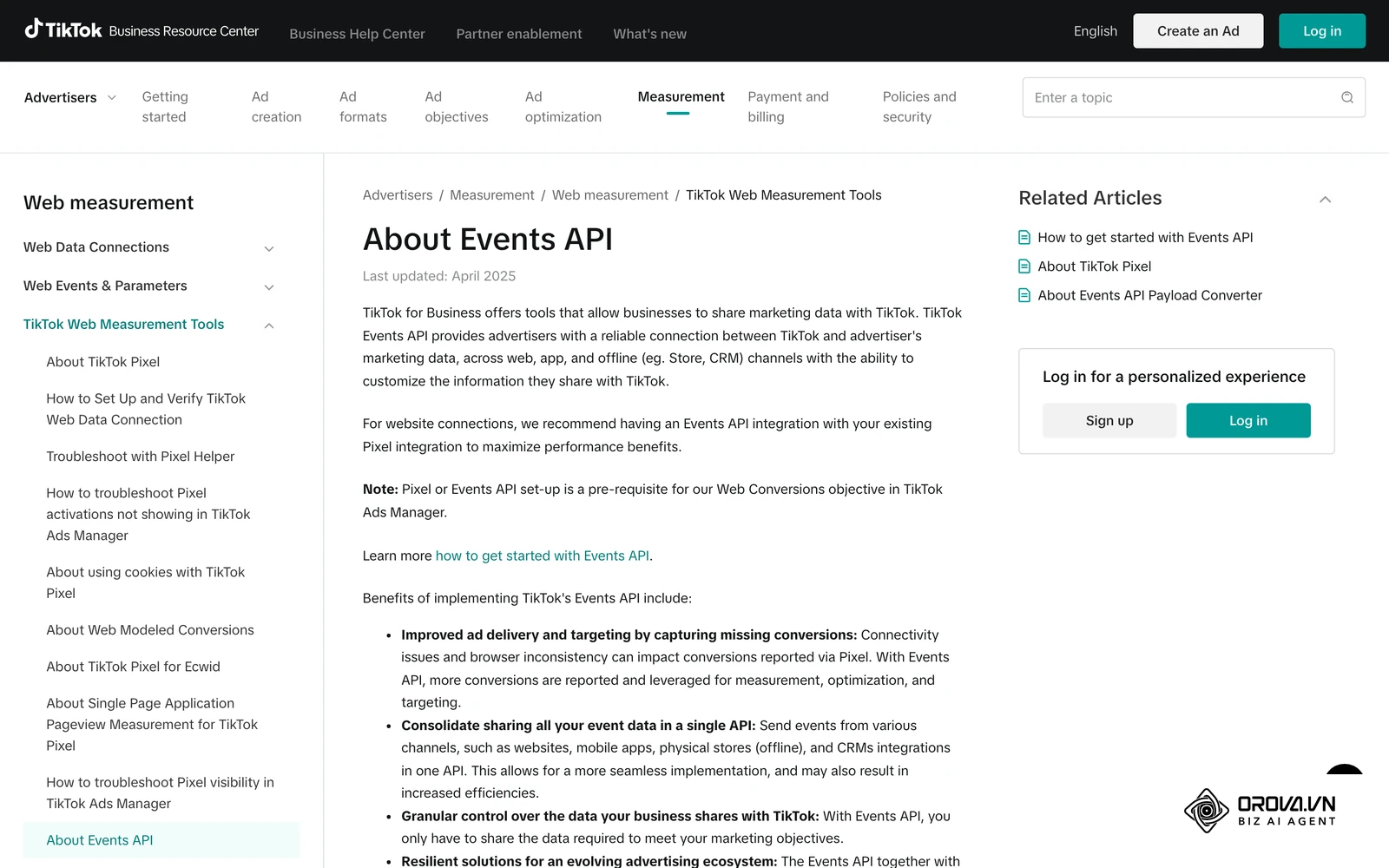Screen dimensions: 1389x868
Task: Open Troubleshoot with Pixel Helper item
Action: coord(141,457)
